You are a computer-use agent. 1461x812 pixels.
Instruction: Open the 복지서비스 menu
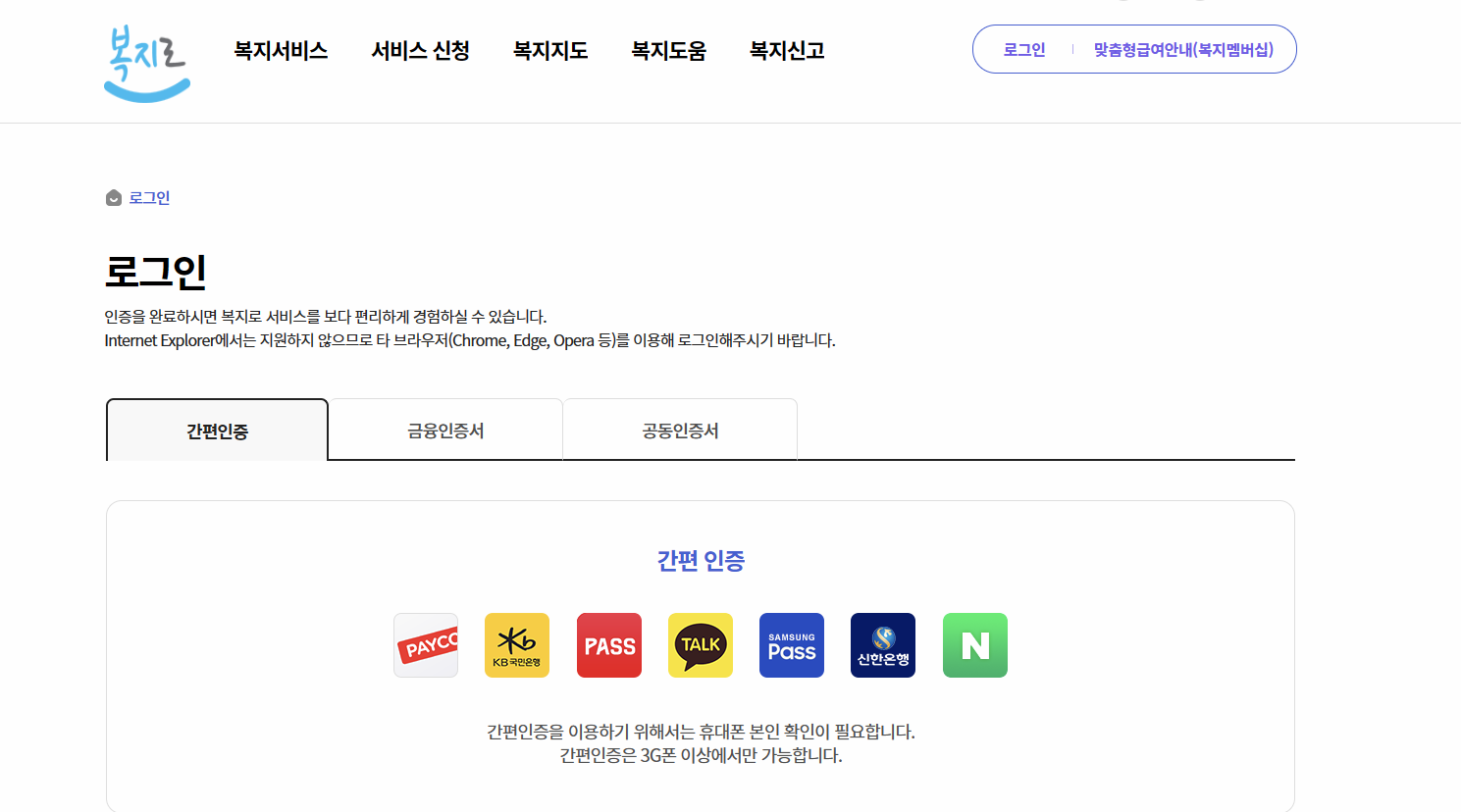pos(281,50)
